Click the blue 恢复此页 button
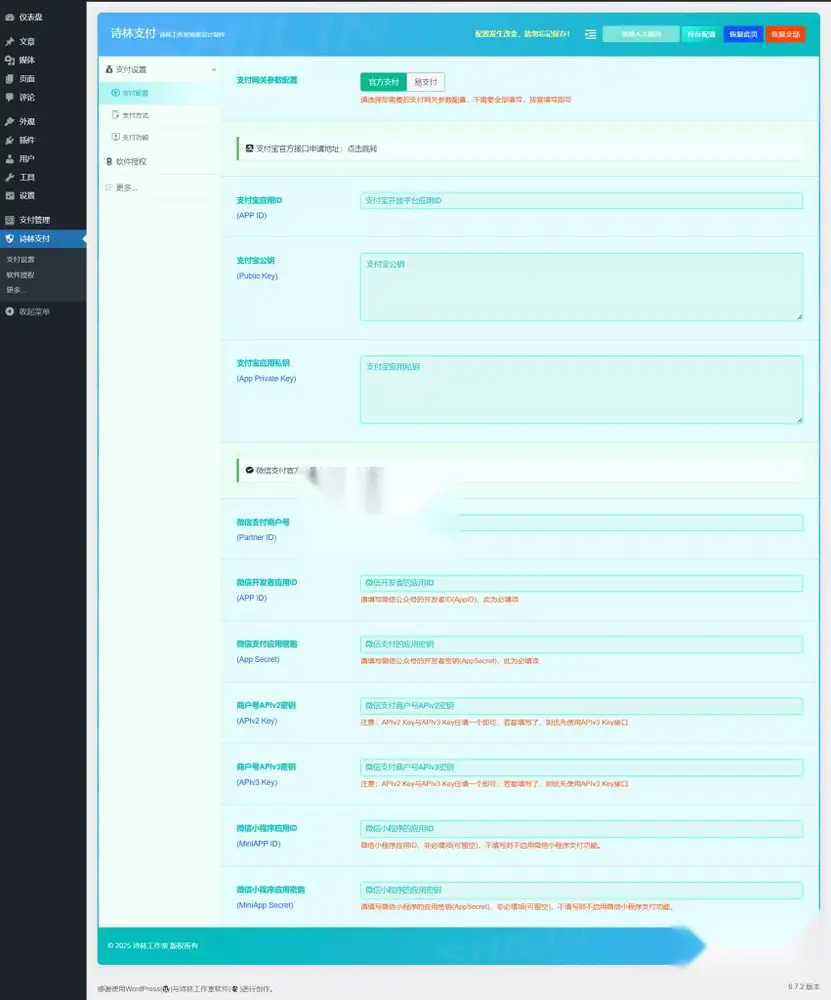 point(743,34)
